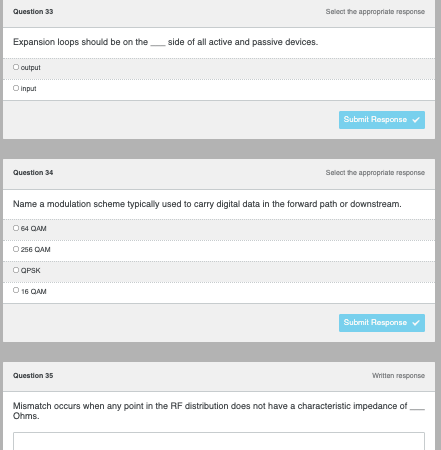Image resolution: width=441 pixels, height=450 pixels.
Task: Click the "Written response" label on Question 35
Action: [x=398, y=376]
